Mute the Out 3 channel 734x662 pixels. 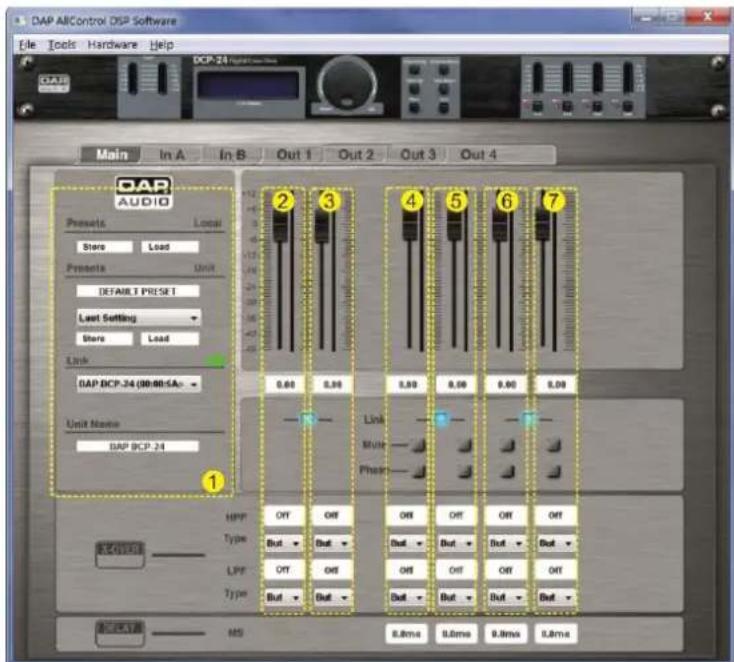click(x=507, y=445)
